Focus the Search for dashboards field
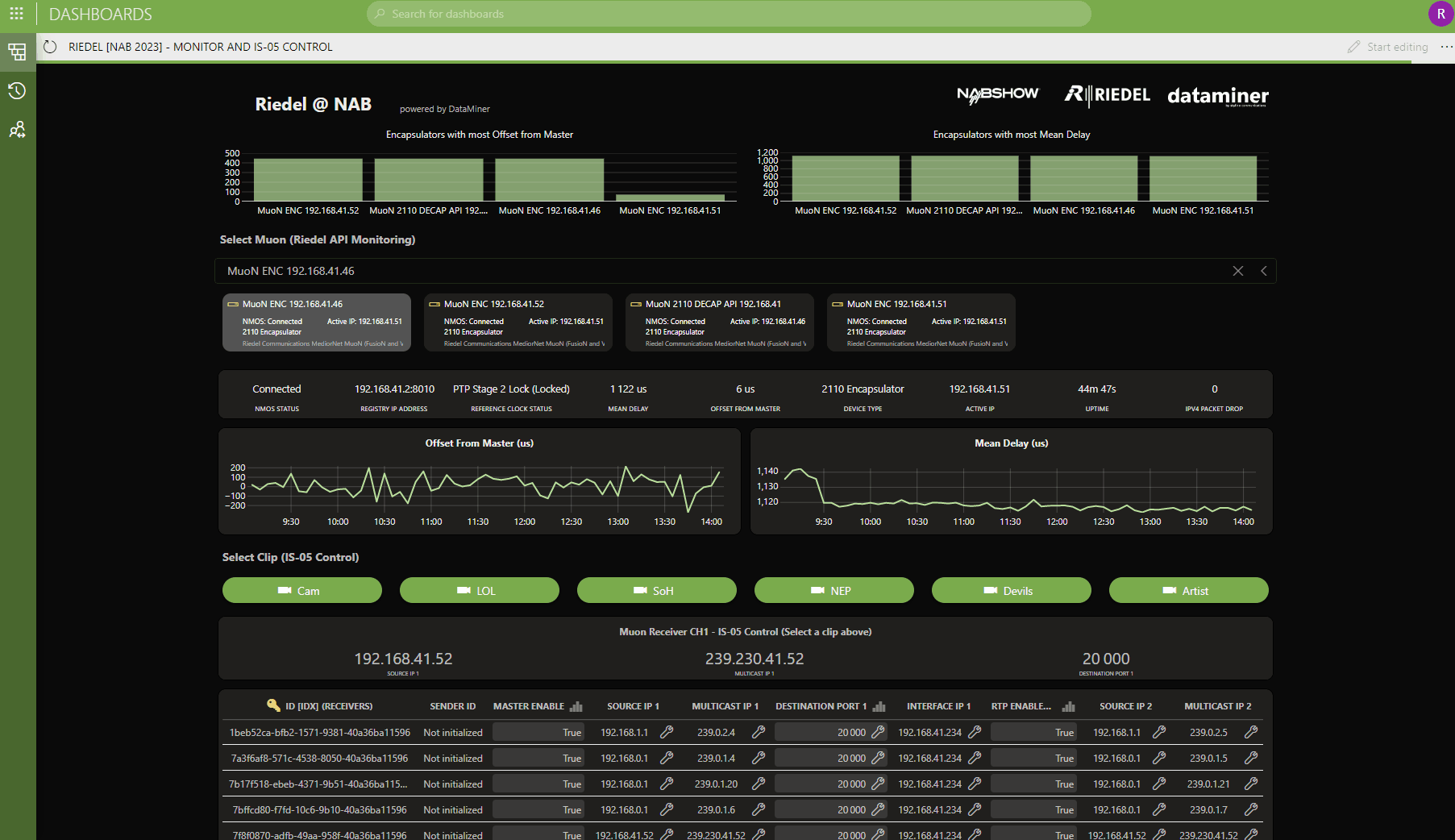The image size is (1455, 840). coord(729,14)
